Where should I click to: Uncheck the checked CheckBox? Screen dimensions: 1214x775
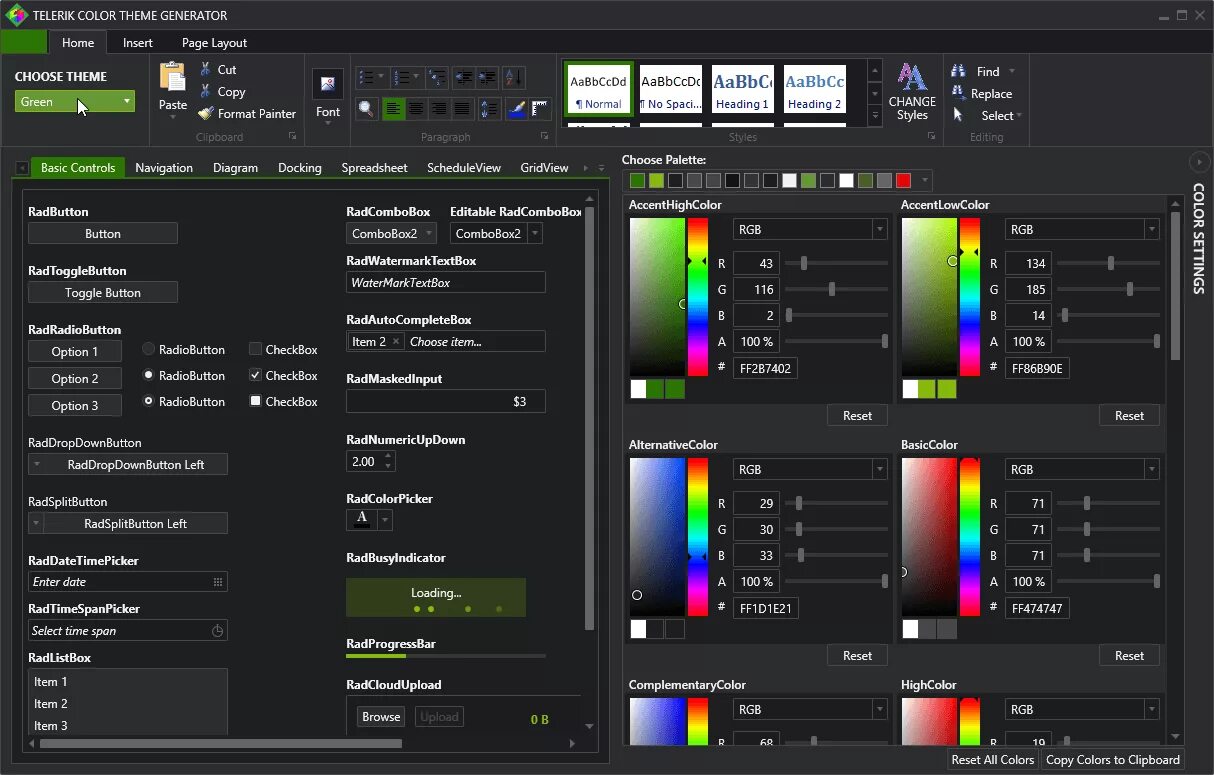point(255,375)
